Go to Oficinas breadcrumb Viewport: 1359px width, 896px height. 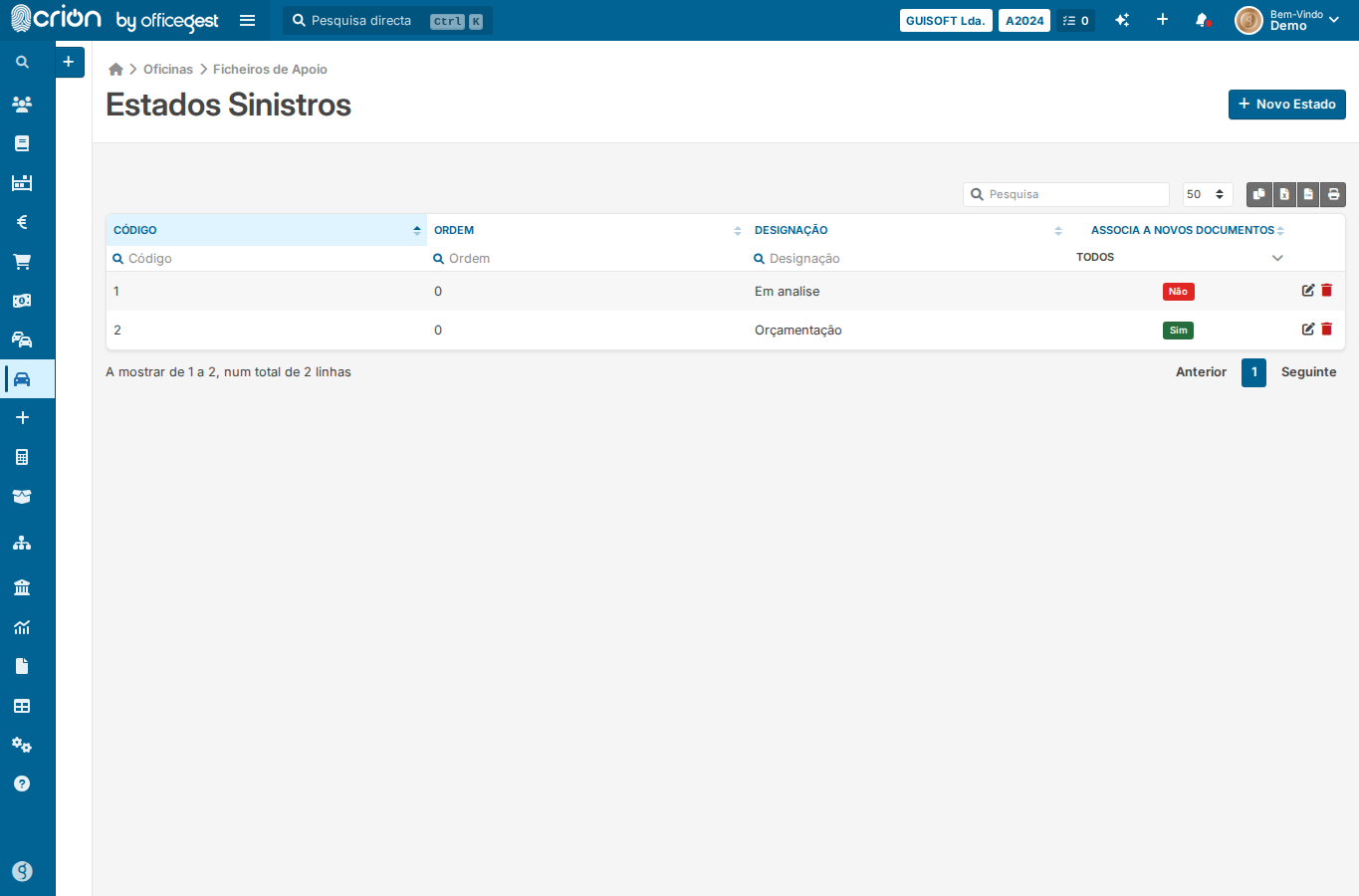pos(168,69)
